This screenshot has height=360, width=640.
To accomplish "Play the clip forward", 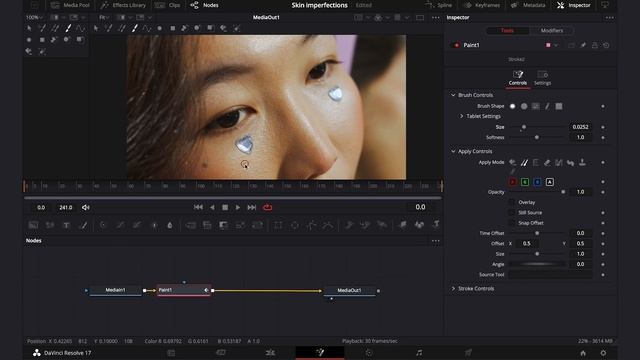I will pos(238,207).
